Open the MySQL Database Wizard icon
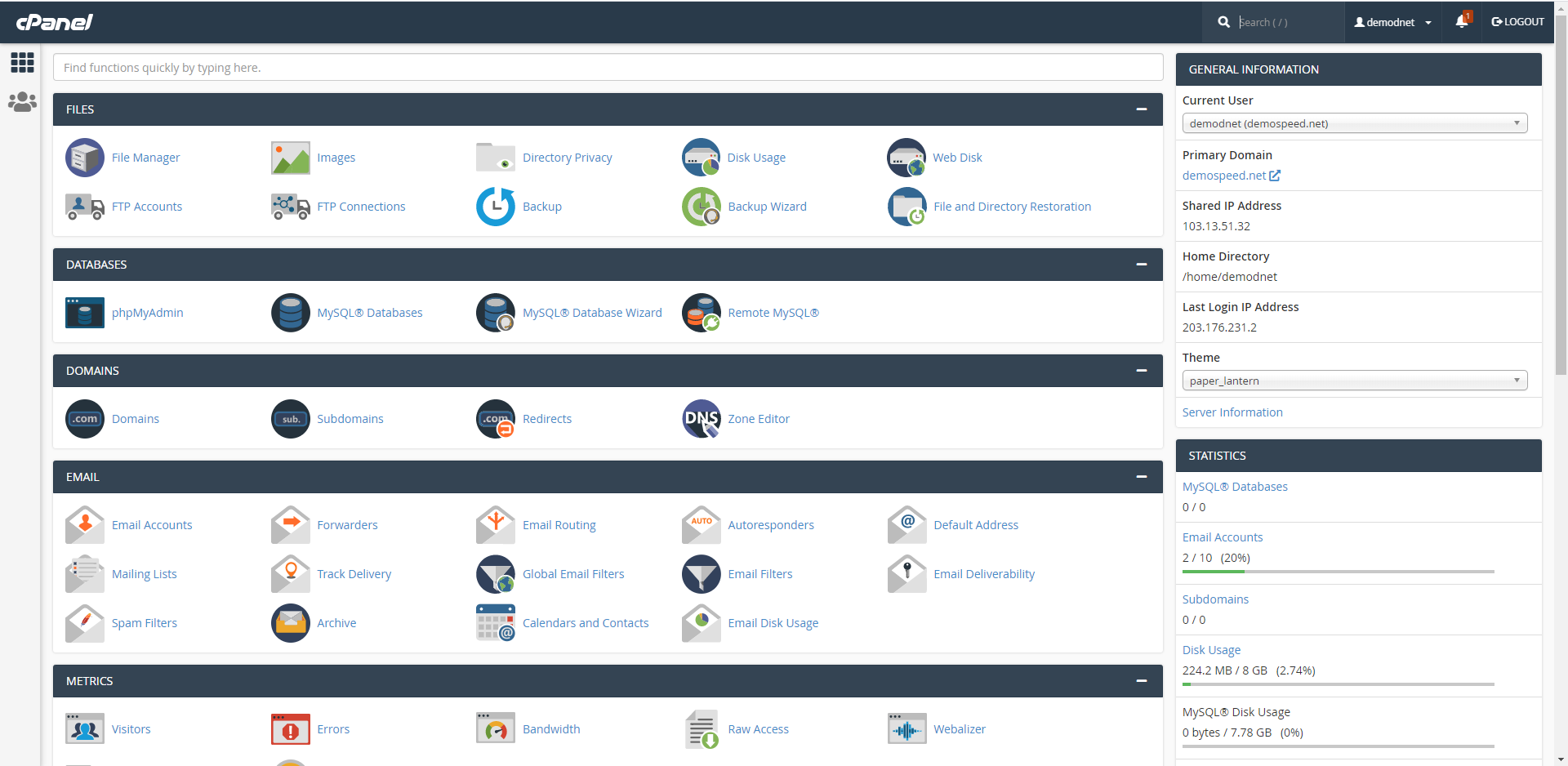This screenshot has height=766, width=1568. [496, 313]
